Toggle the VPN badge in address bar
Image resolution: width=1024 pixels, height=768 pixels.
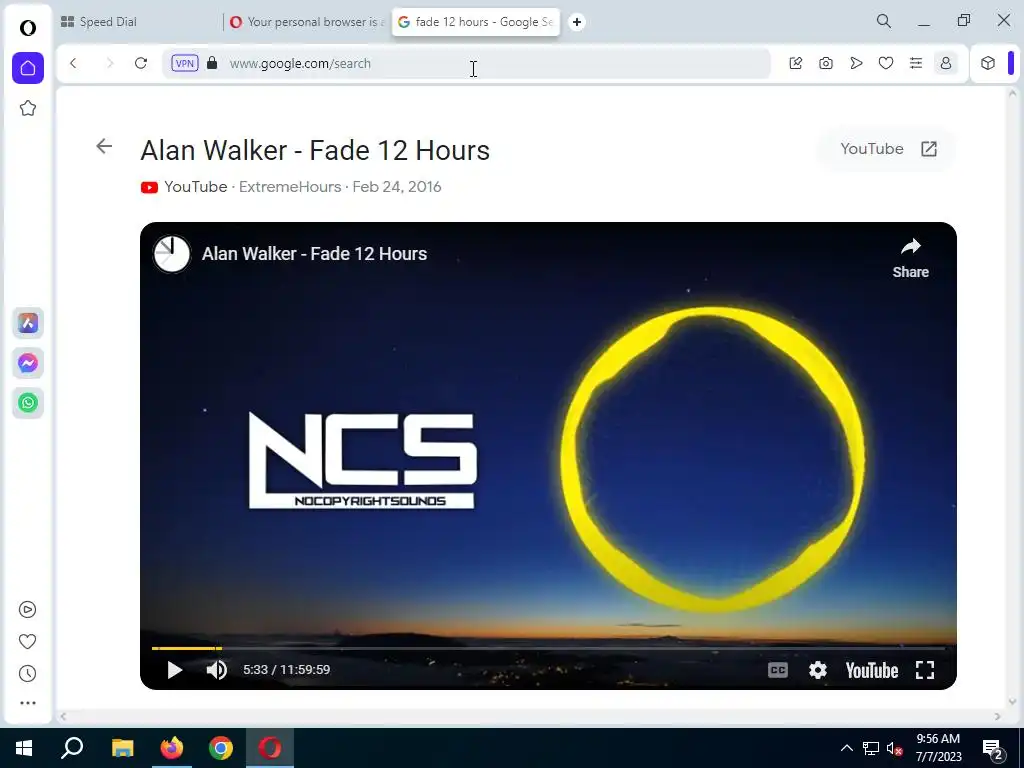[185, 63]
